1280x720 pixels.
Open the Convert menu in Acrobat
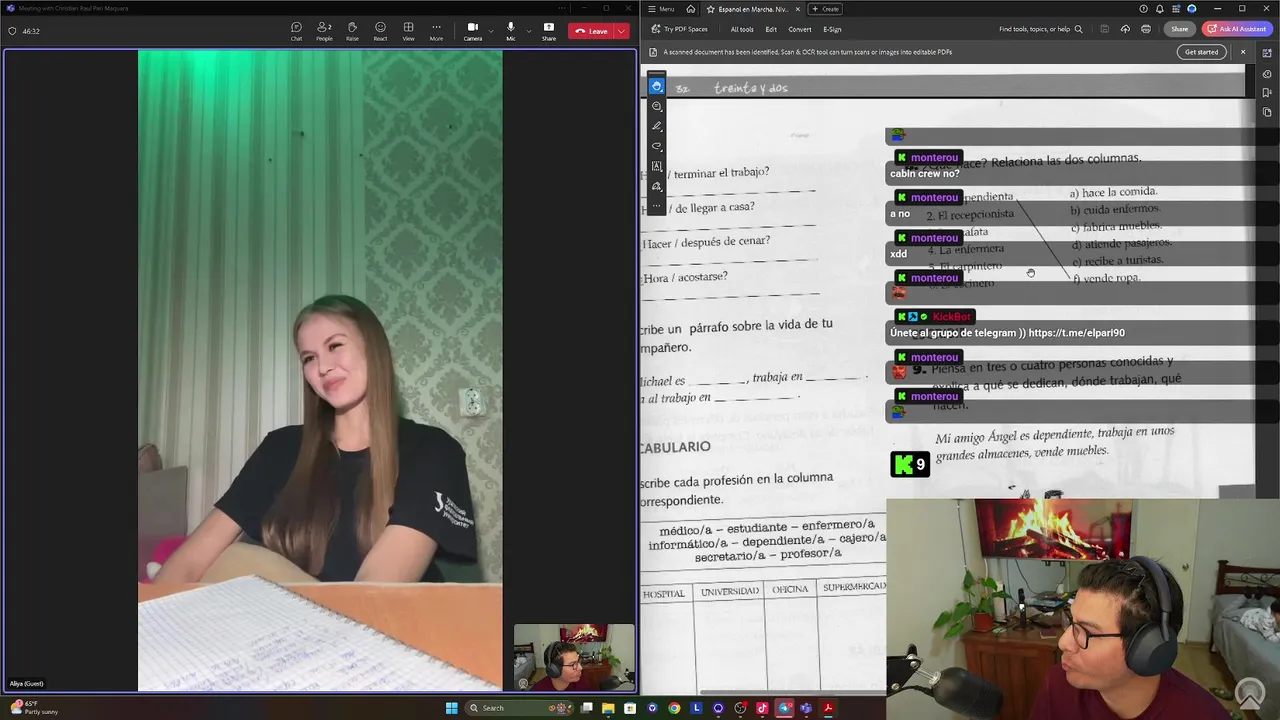800,29
